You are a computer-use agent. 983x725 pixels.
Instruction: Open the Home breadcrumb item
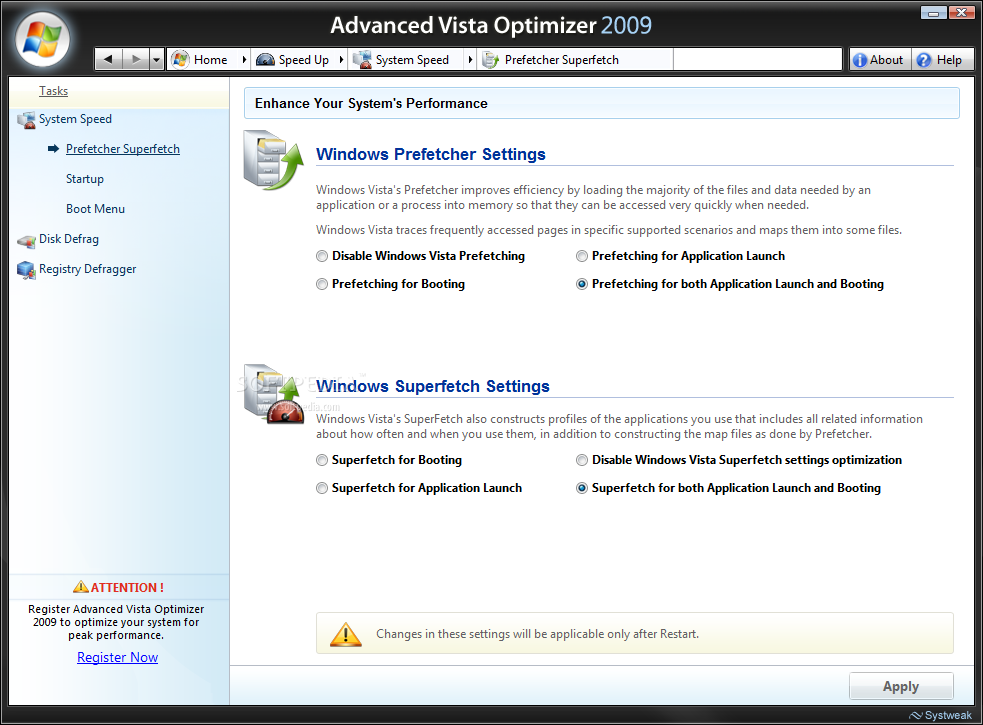point(210,60)
